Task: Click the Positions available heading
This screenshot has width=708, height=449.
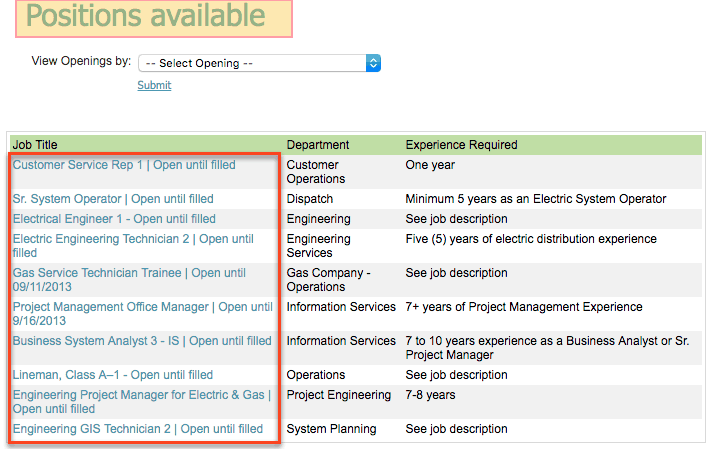Action: click(145, 16)
